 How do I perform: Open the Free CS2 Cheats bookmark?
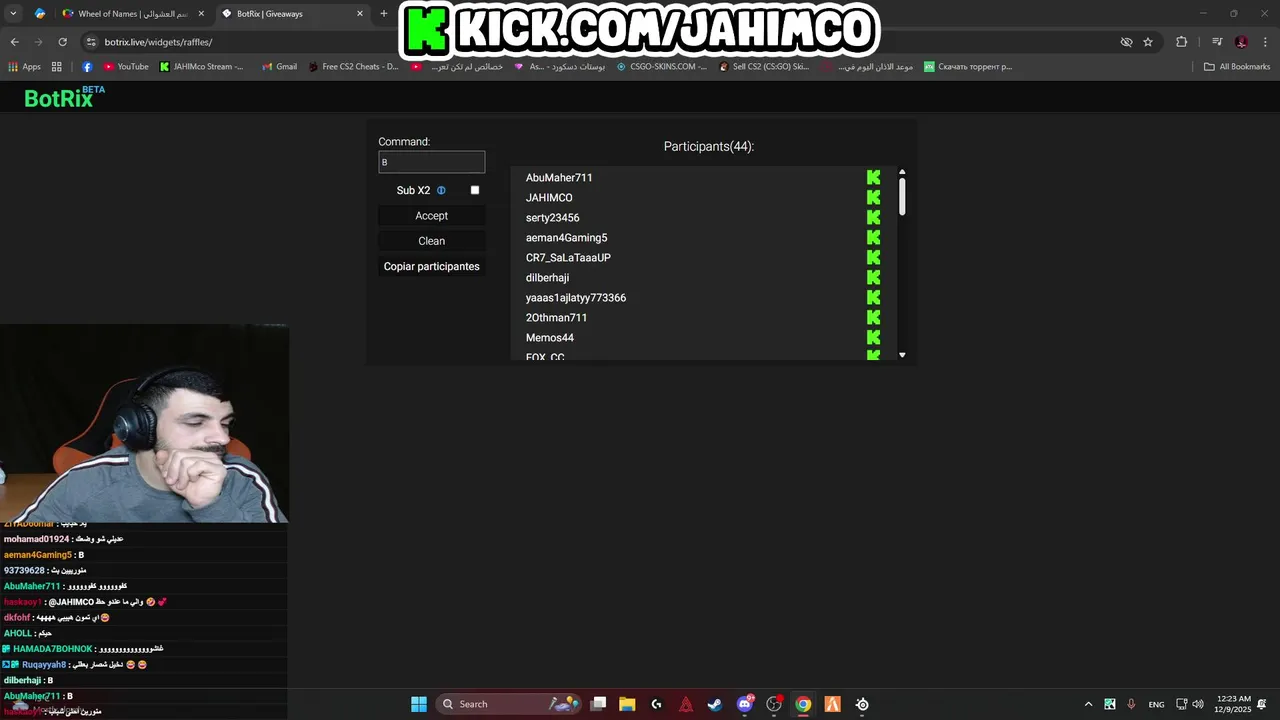coord(353,67)
